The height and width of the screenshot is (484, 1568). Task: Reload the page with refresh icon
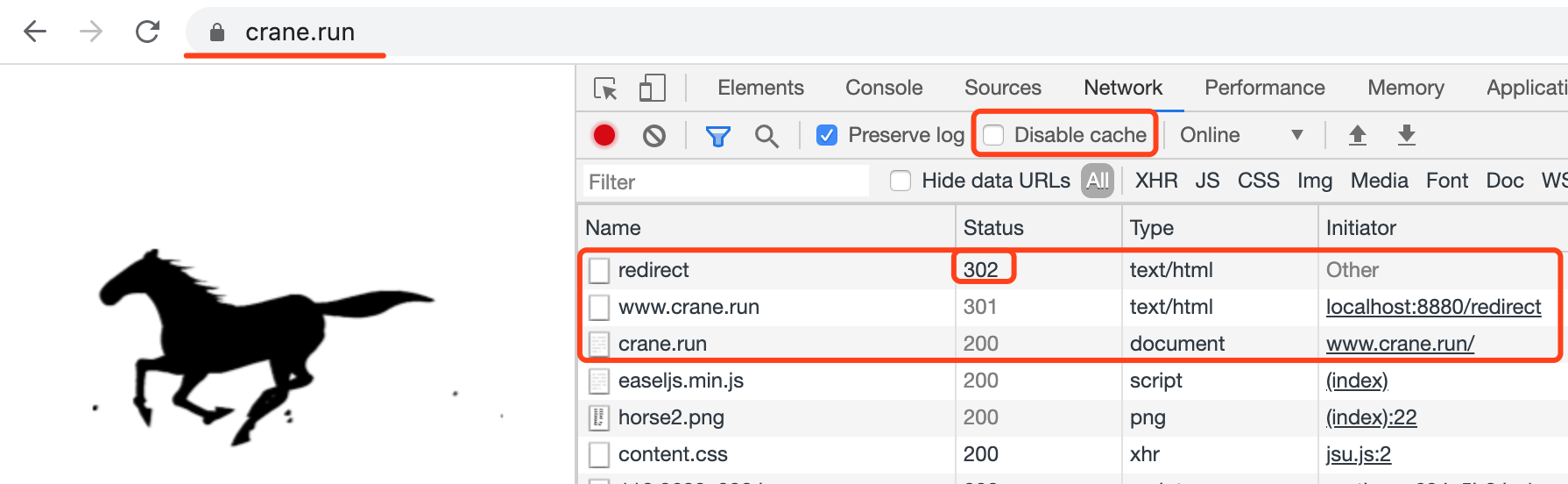[x=147, y=32]
